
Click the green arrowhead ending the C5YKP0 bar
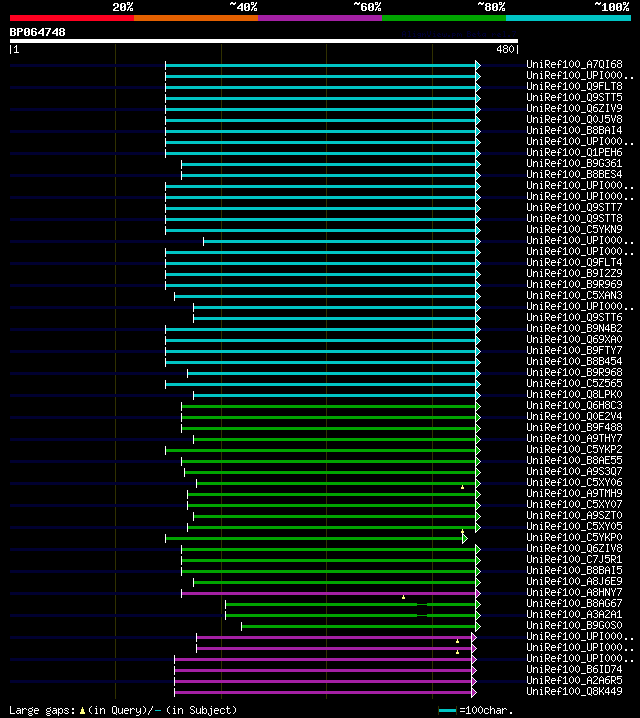pos(465,539)
